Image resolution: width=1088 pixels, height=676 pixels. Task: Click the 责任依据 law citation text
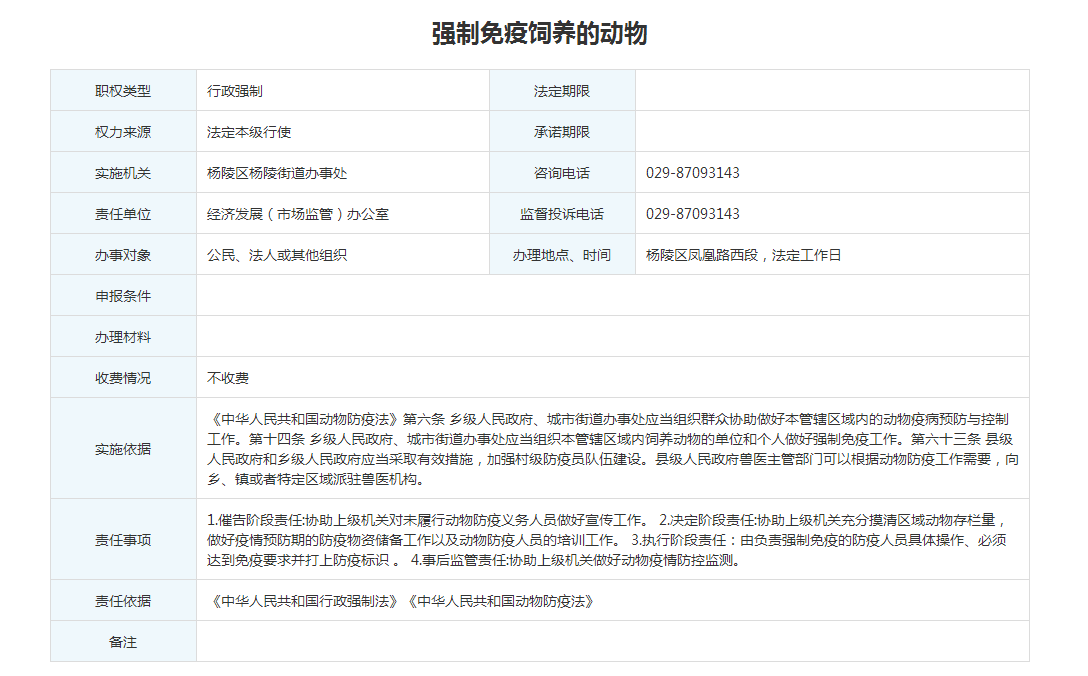click(x=400, y=601)
